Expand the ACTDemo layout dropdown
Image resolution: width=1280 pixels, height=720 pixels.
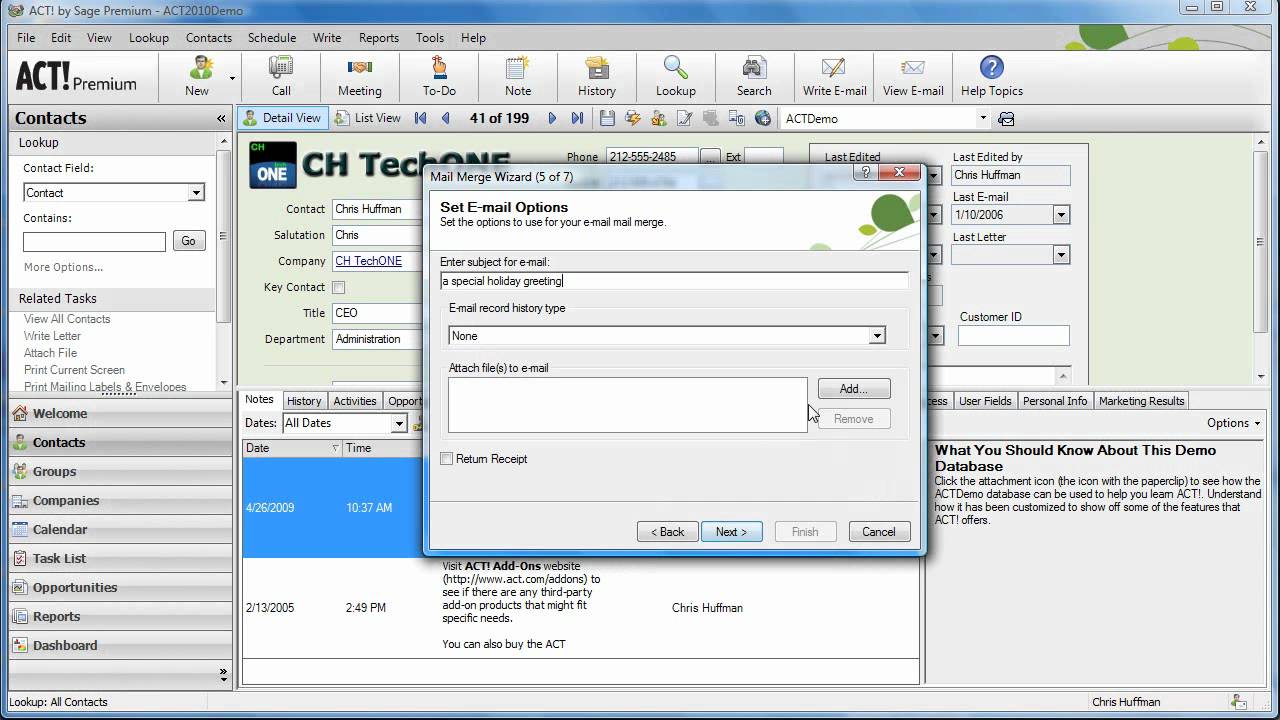pyautogui.click(x=983, y=118)
